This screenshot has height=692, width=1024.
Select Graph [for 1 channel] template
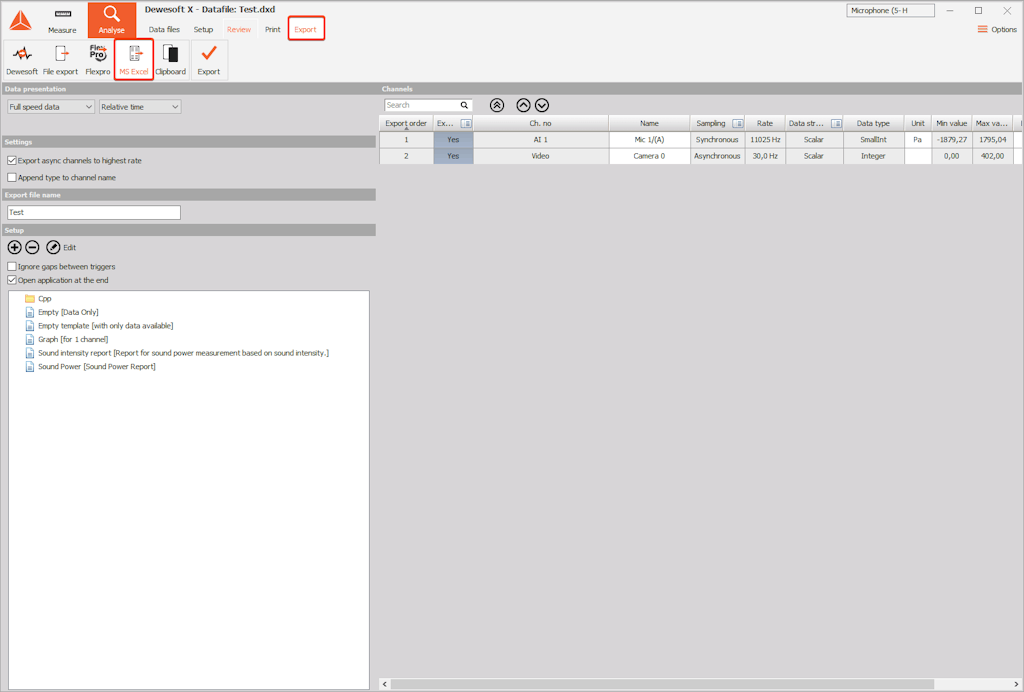pos(67,339)
